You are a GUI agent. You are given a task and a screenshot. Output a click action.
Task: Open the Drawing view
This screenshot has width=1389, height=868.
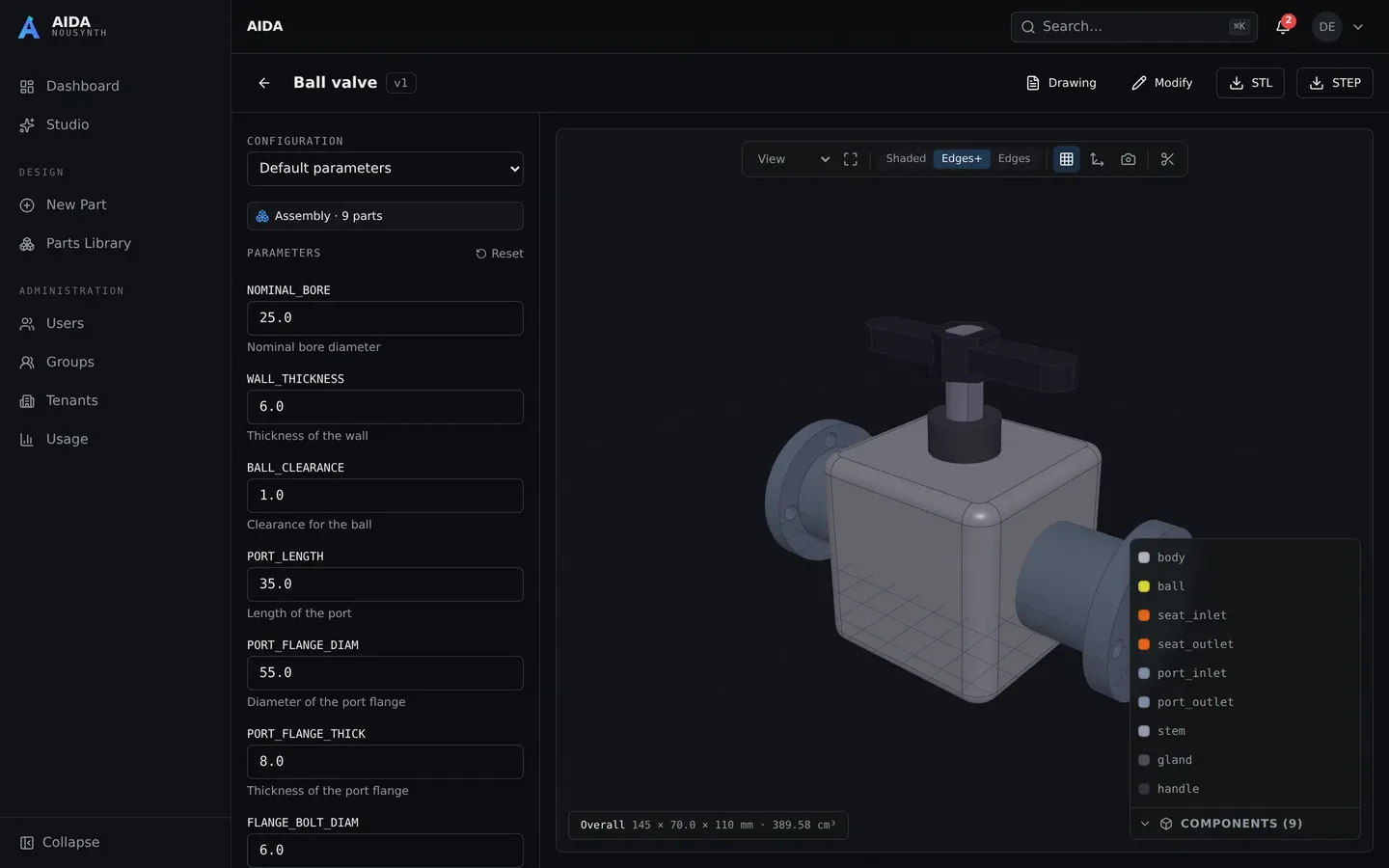pos(1061,83)
